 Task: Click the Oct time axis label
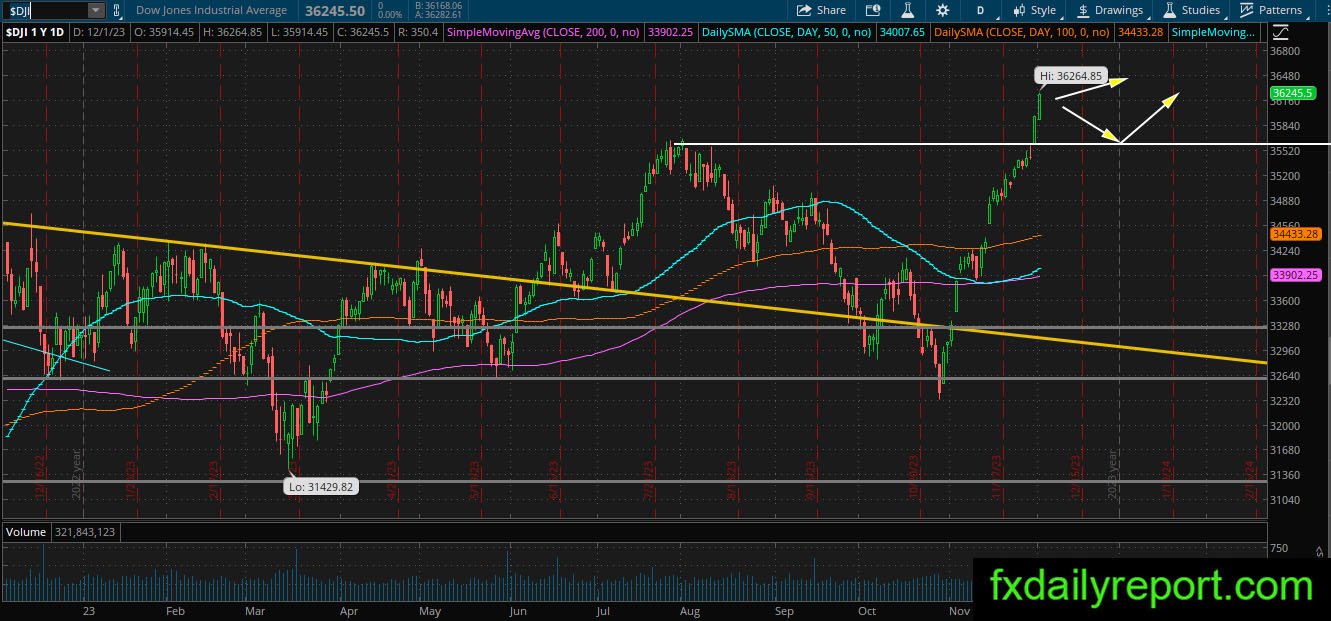[867, 610]
